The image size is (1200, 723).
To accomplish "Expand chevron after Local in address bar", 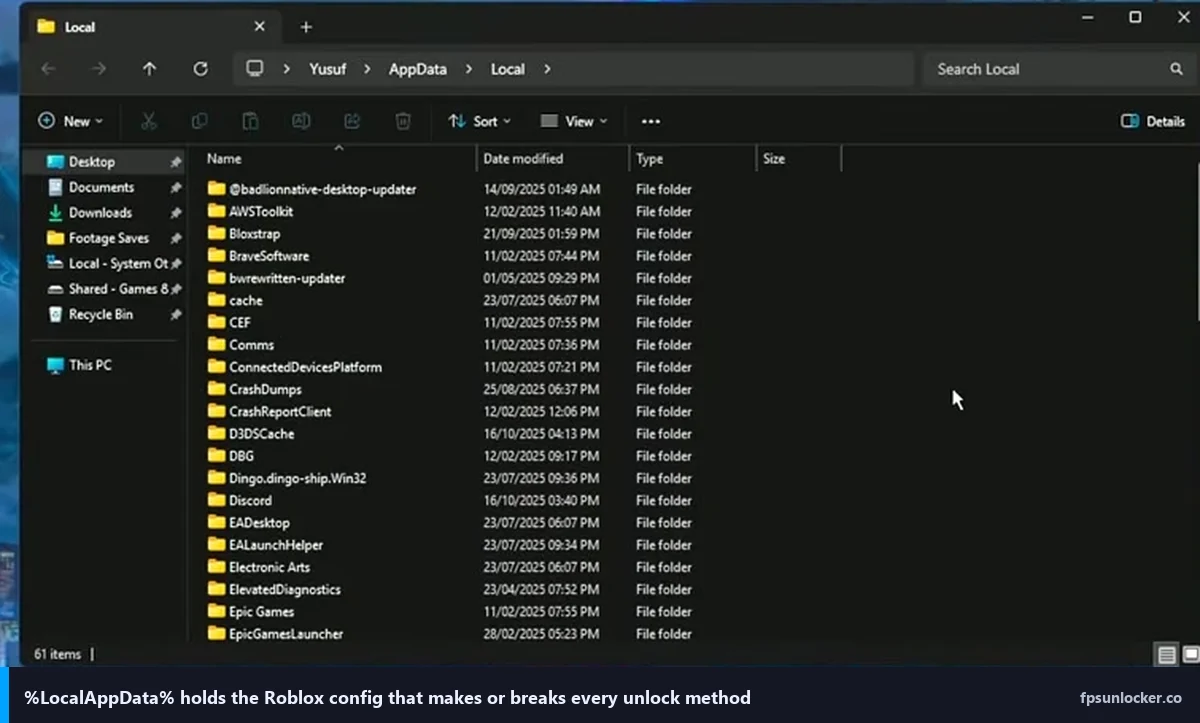I will point(547,69).
